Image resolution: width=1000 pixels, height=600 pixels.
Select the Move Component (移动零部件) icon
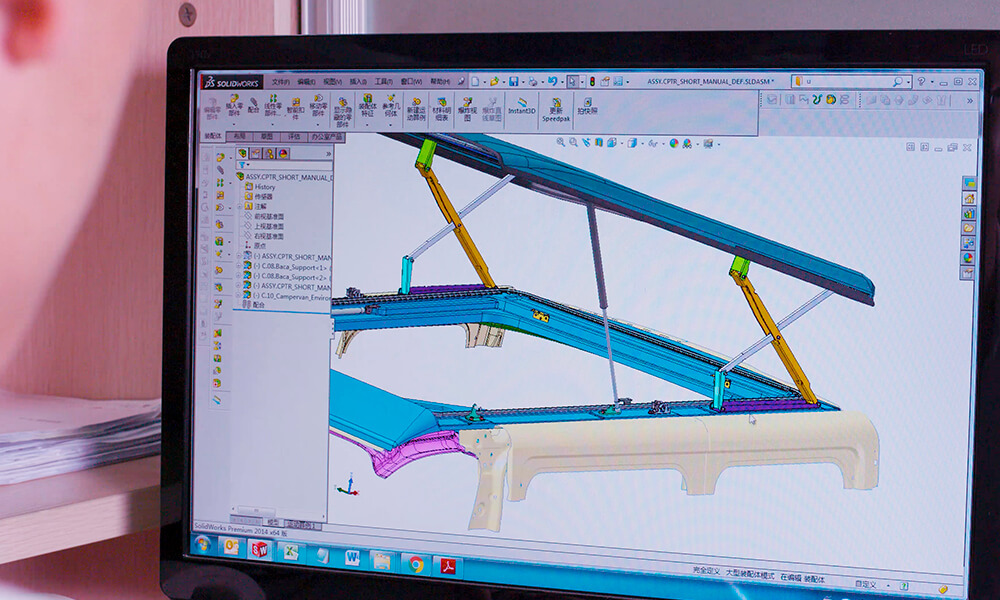[318, 99]
